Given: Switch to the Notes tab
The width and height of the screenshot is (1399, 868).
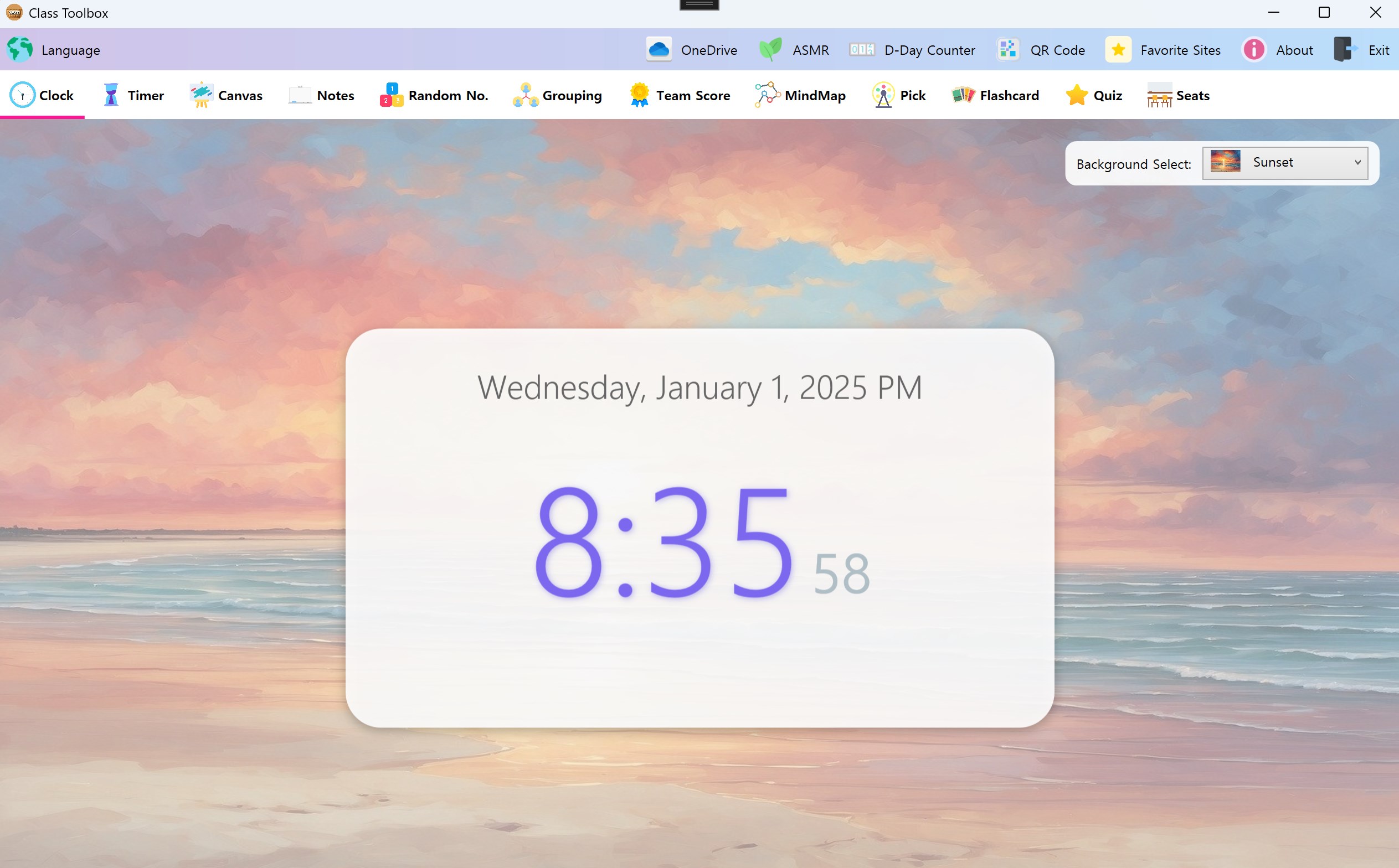Looking at the screenshot, I should point(322,95).
